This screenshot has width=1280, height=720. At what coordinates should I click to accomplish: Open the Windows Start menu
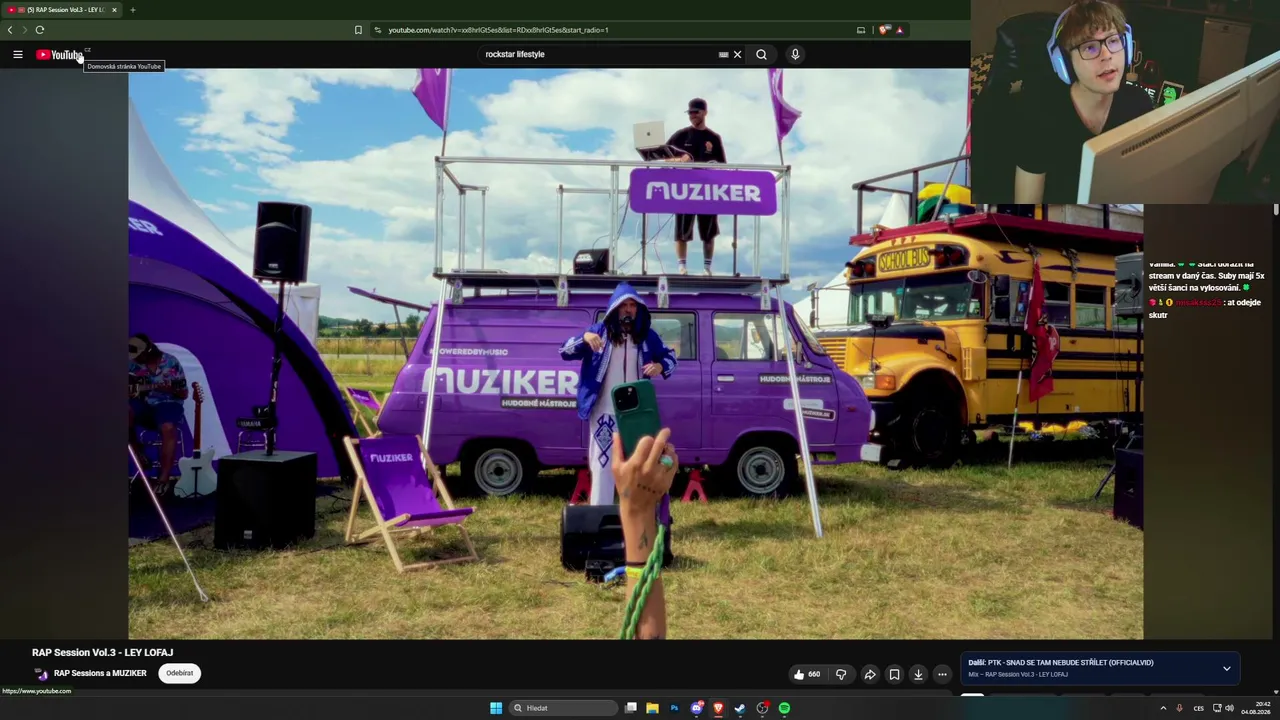click(496, 708)
